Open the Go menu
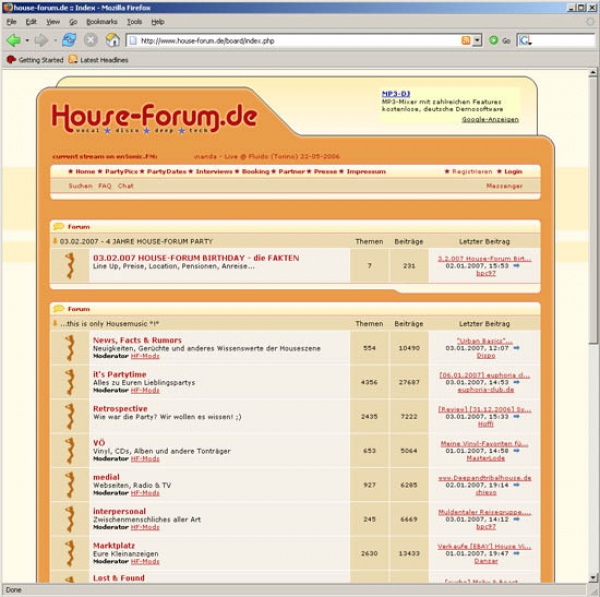 point(73,22)
